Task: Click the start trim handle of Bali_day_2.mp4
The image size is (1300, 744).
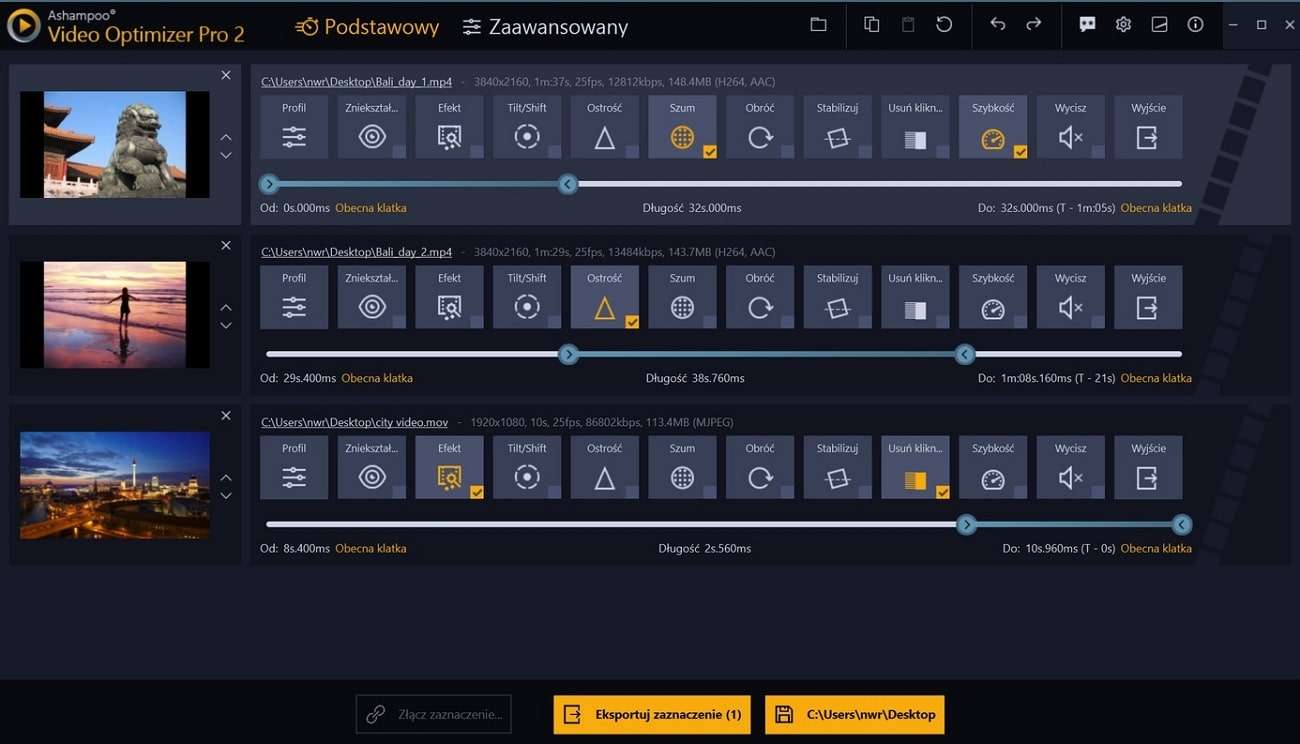Action: tap(568, 354)
